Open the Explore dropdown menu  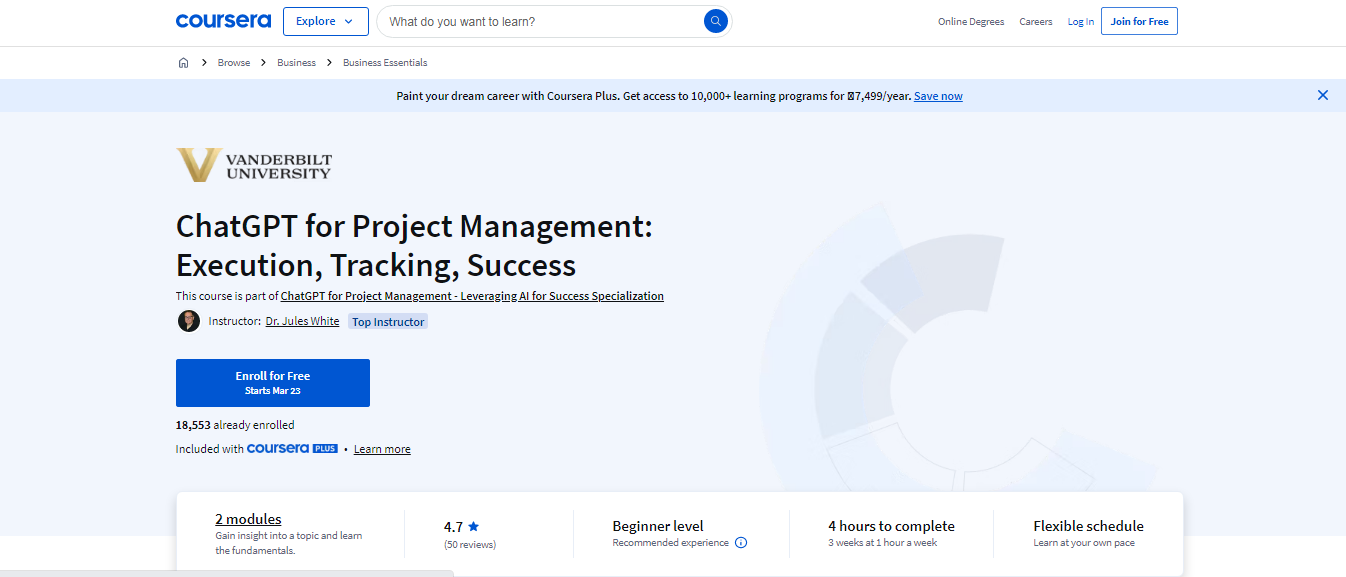[325, 21]
